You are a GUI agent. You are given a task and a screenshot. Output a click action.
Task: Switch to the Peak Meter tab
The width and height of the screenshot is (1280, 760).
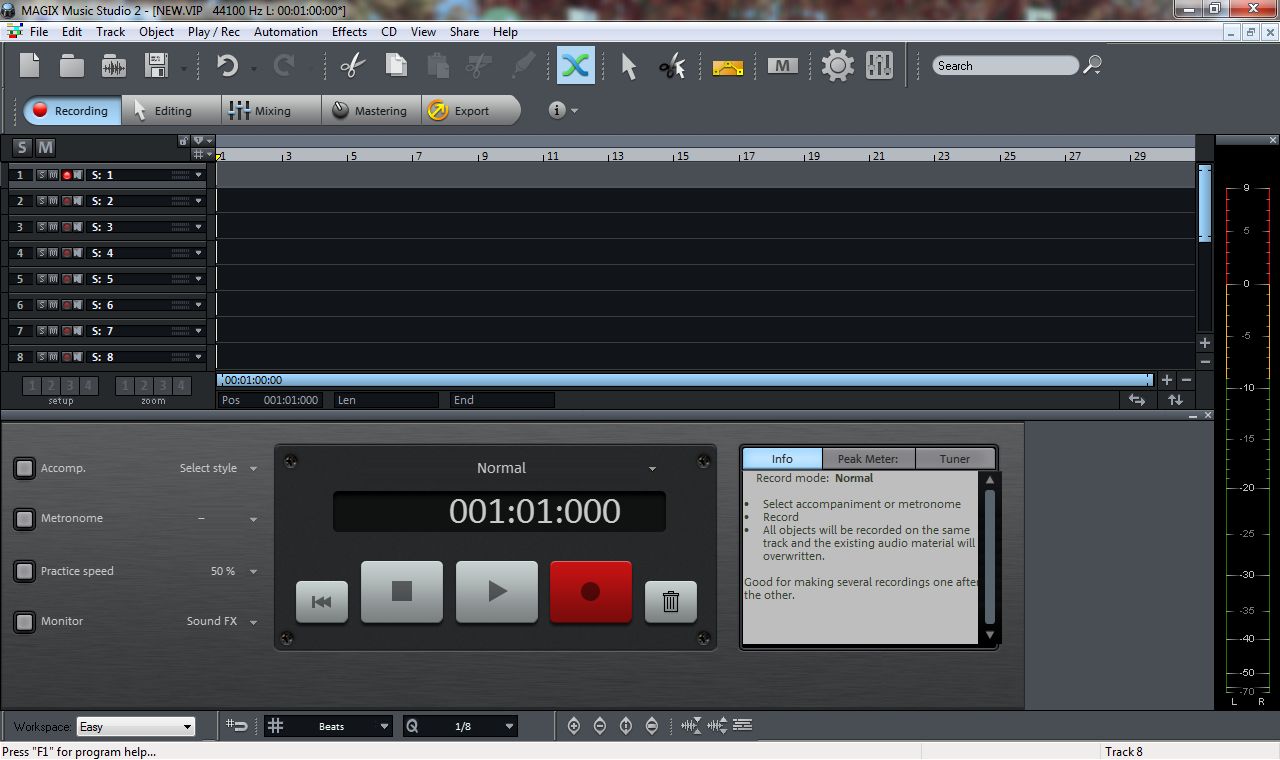coord(868,458)
